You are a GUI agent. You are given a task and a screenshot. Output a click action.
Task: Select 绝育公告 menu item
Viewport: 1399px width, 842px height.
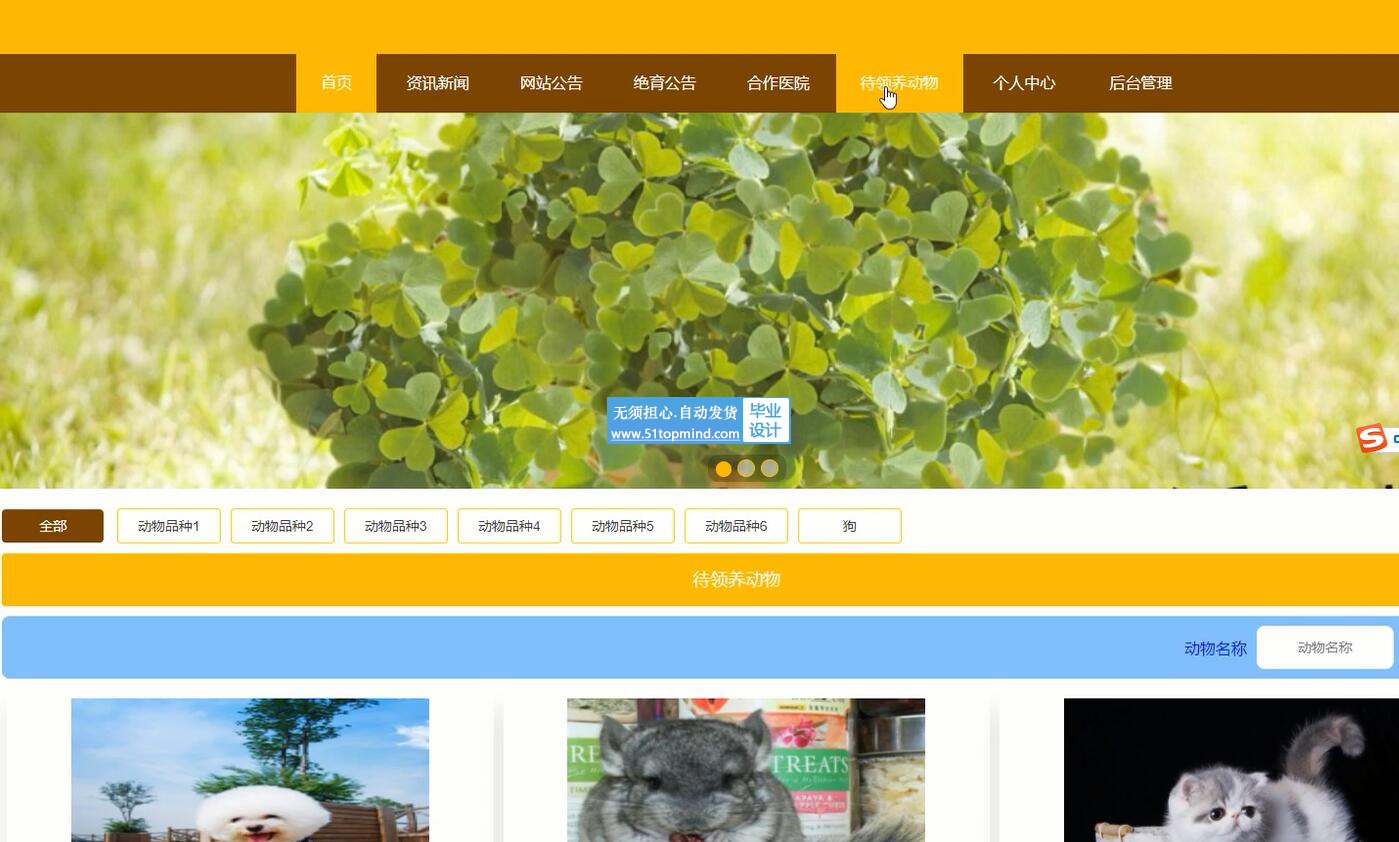664,83
